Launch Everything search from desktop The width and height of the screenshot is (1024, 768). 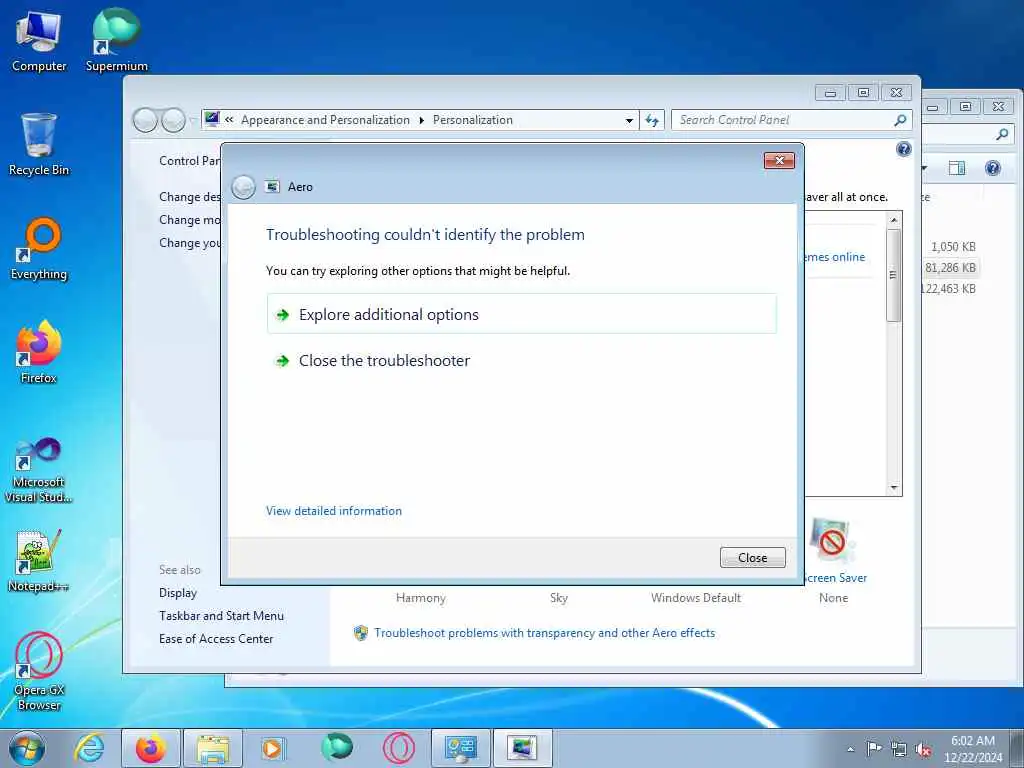pos(39,249)
